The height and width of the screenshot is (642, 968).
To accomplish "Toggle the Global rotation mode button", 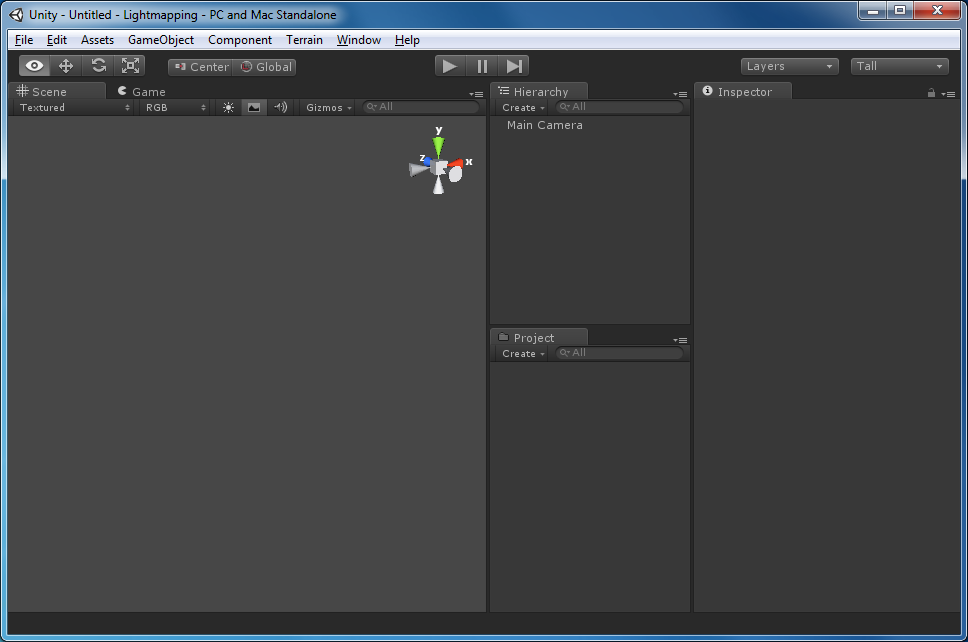I will (265, 67).
